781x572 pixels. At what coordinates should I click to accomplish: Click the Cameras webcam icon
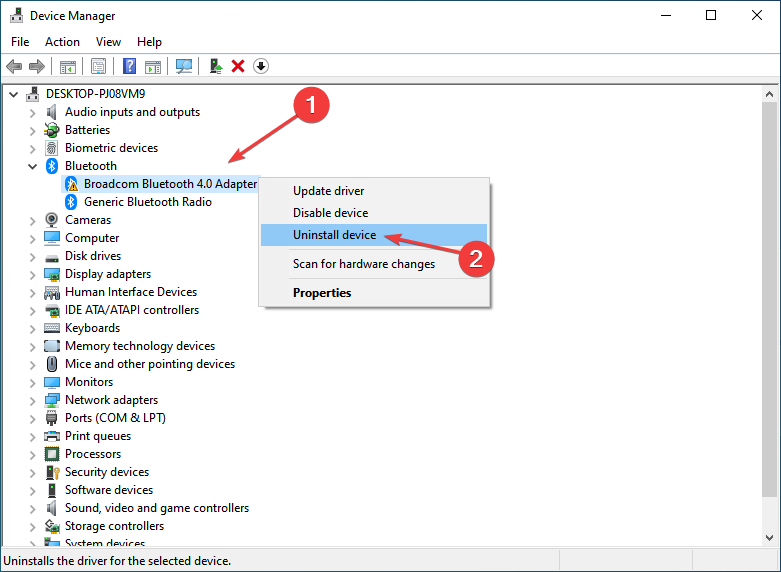click(x=51, y=220)
